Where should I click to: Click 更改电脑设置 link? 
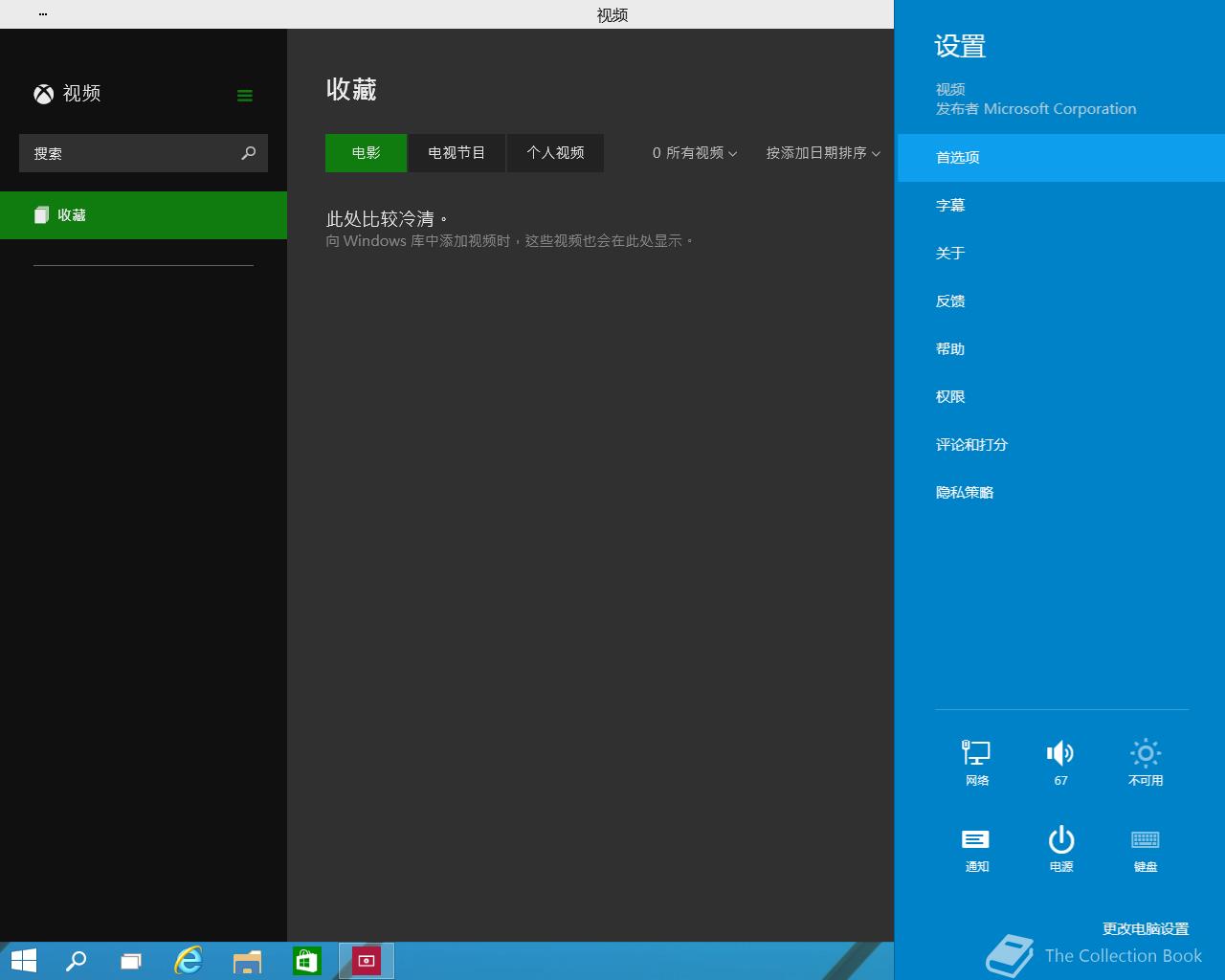[1146, 929]
